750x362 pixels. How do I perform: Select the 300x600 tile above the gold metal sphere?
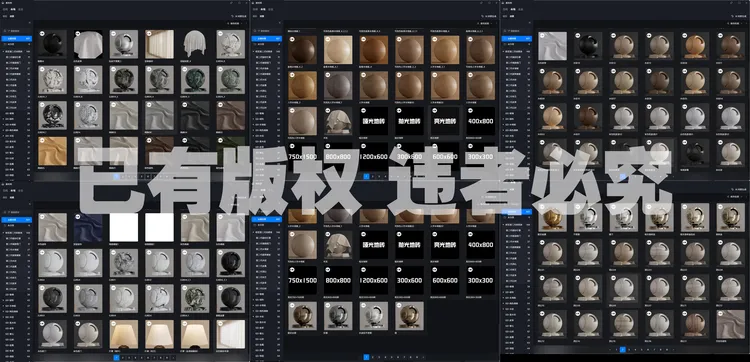(409, 281)
